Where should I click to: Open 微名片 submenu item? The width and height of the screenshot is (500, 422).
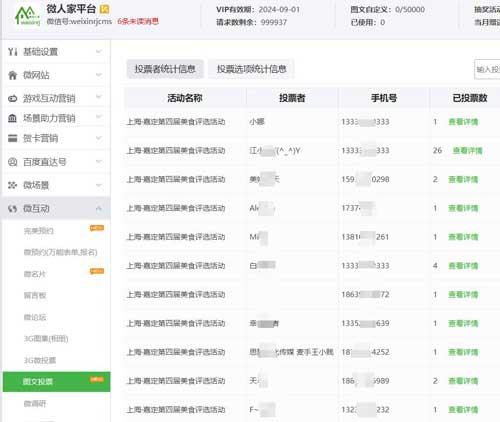coord(35,274)
